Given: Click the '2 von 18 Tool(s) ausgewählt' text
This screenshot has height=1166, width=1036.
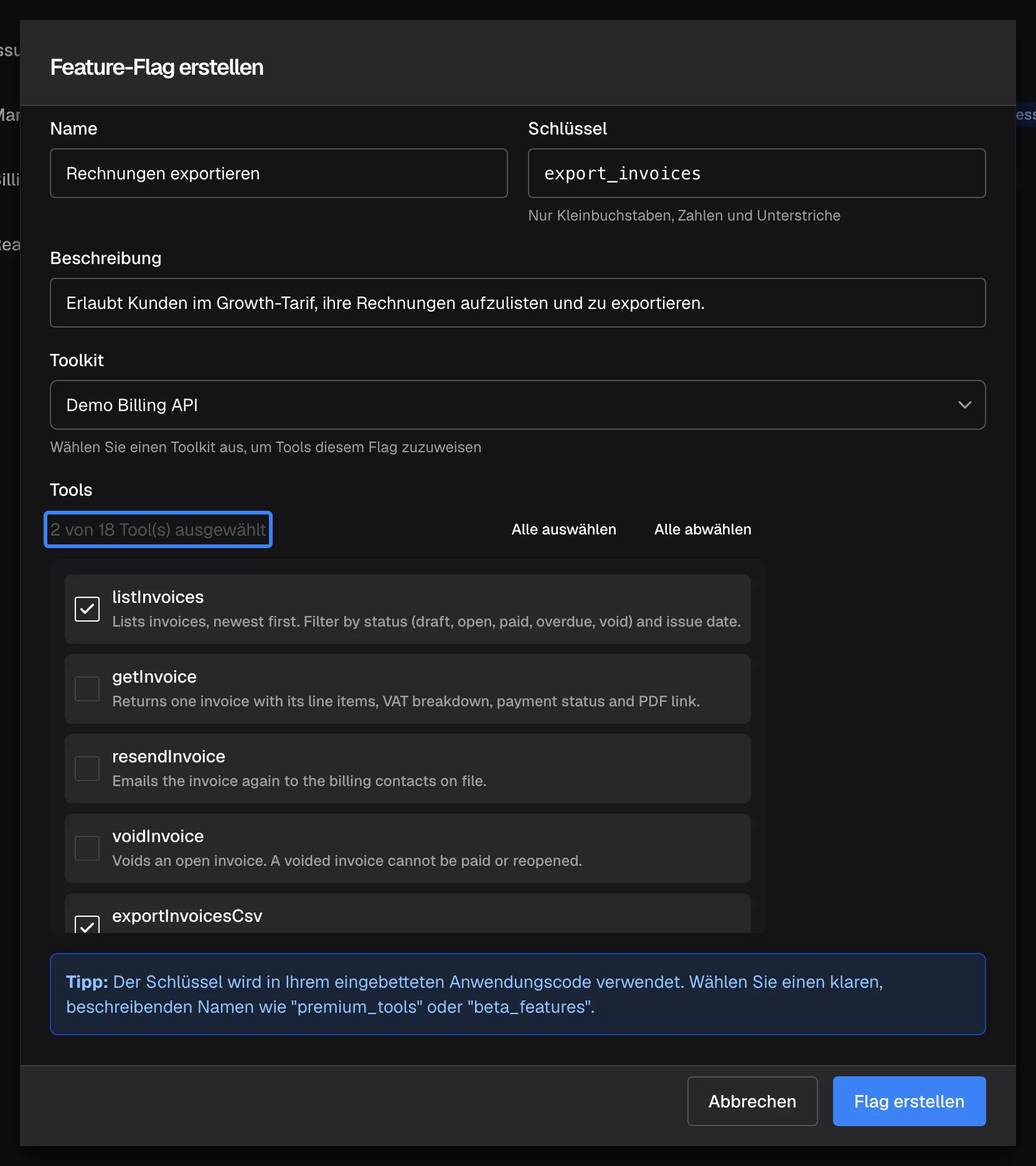Looking at the screenshot, I should (x=158, y=529).
